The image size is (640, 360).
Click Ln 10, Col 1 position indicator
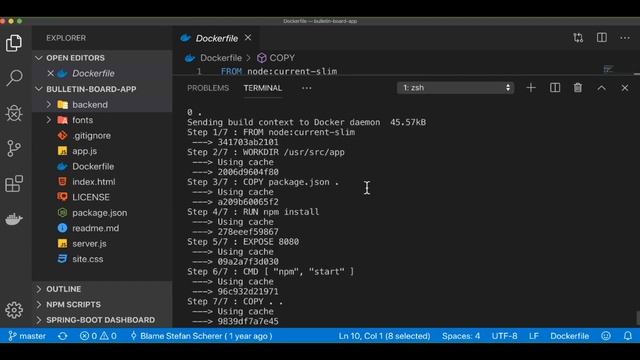(x=384, y=336)
